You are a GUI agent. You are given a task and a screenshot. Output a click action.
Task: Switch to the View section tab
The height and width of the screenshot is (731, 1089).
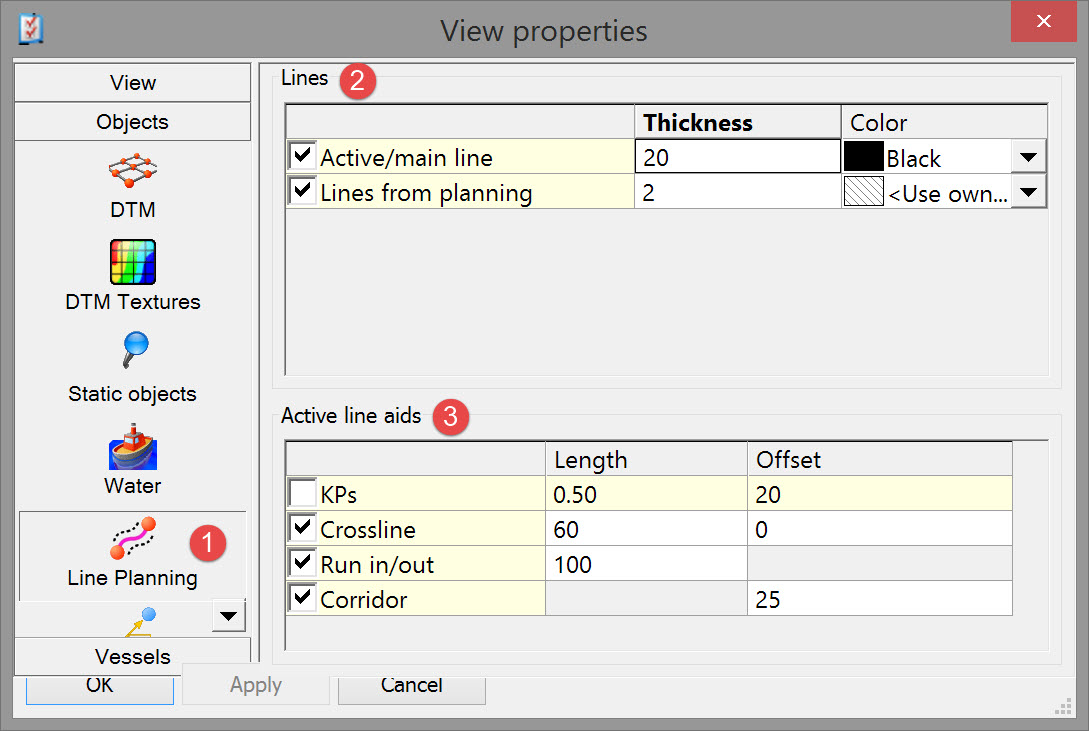coord(132,83)
